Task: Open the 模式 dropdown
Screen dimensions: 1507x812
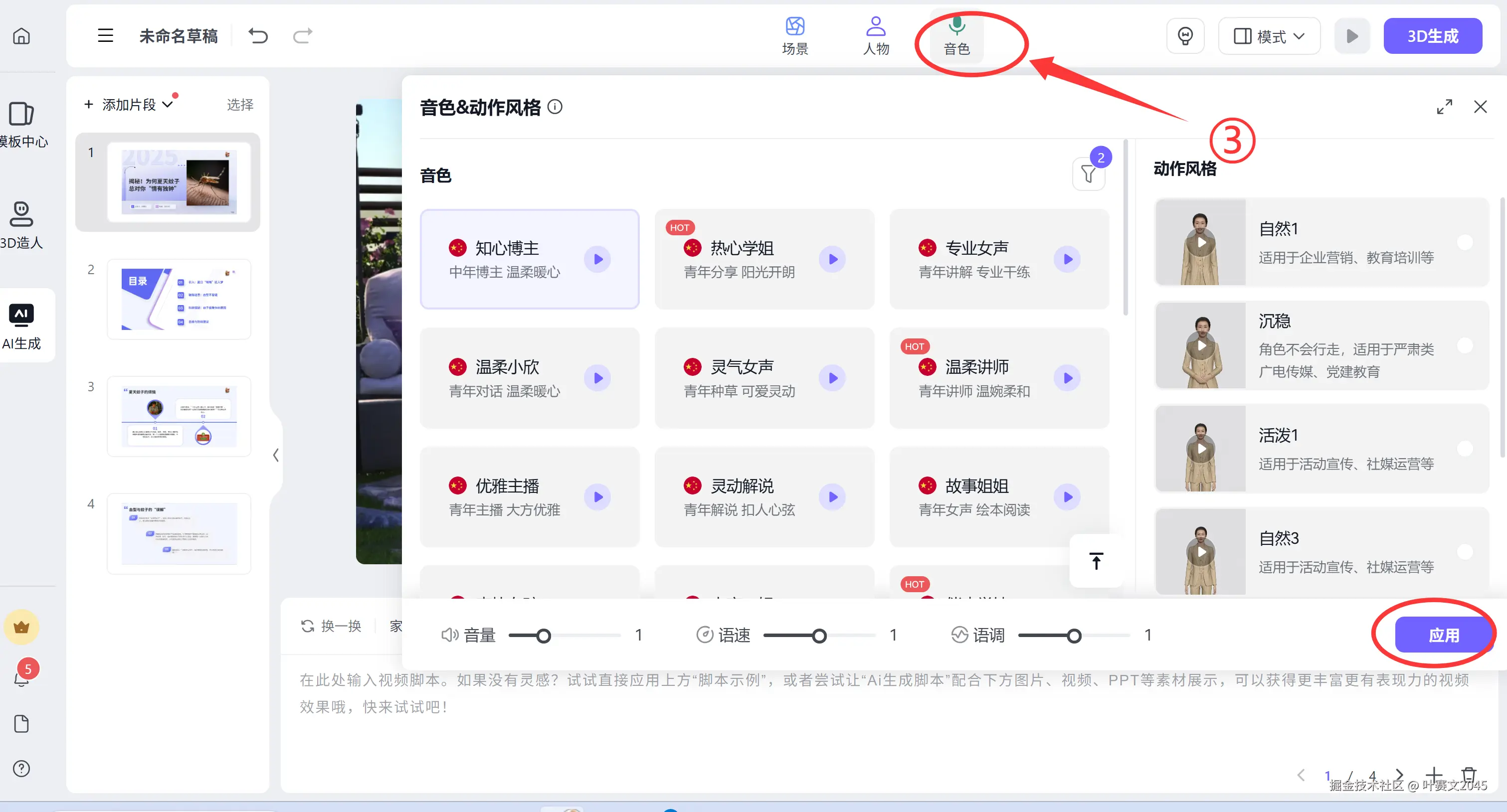Action: point(1269,36)
